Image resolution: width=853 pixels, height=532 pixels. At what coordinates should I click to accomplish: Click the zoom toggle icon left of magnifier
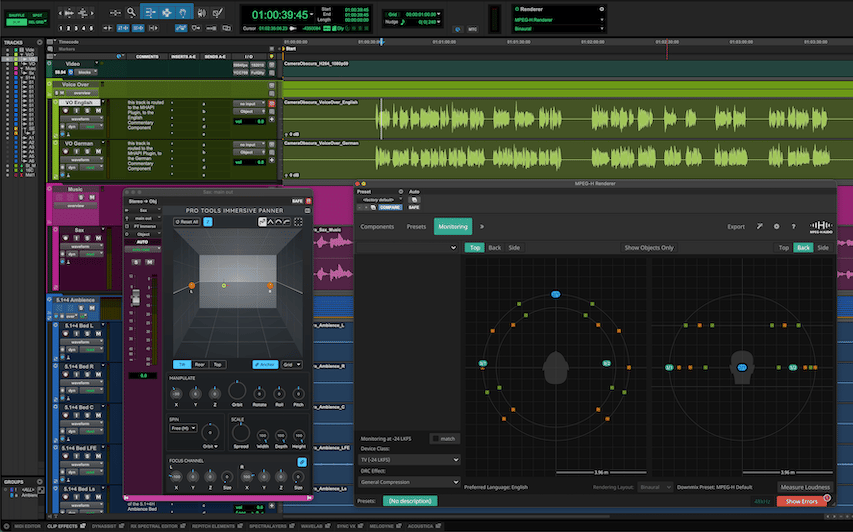(x=115, y=12)
